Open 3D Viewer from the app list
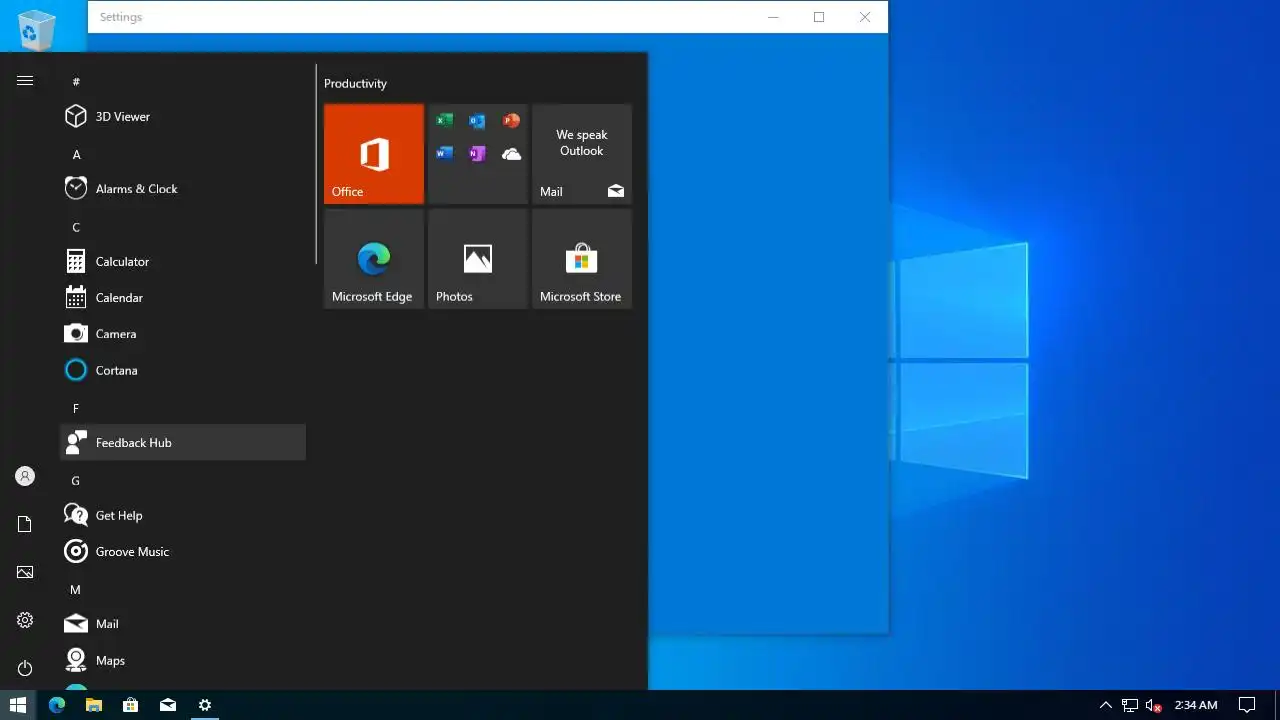The height and width of the screenshot is (720, 1280). tap(183, 116)
